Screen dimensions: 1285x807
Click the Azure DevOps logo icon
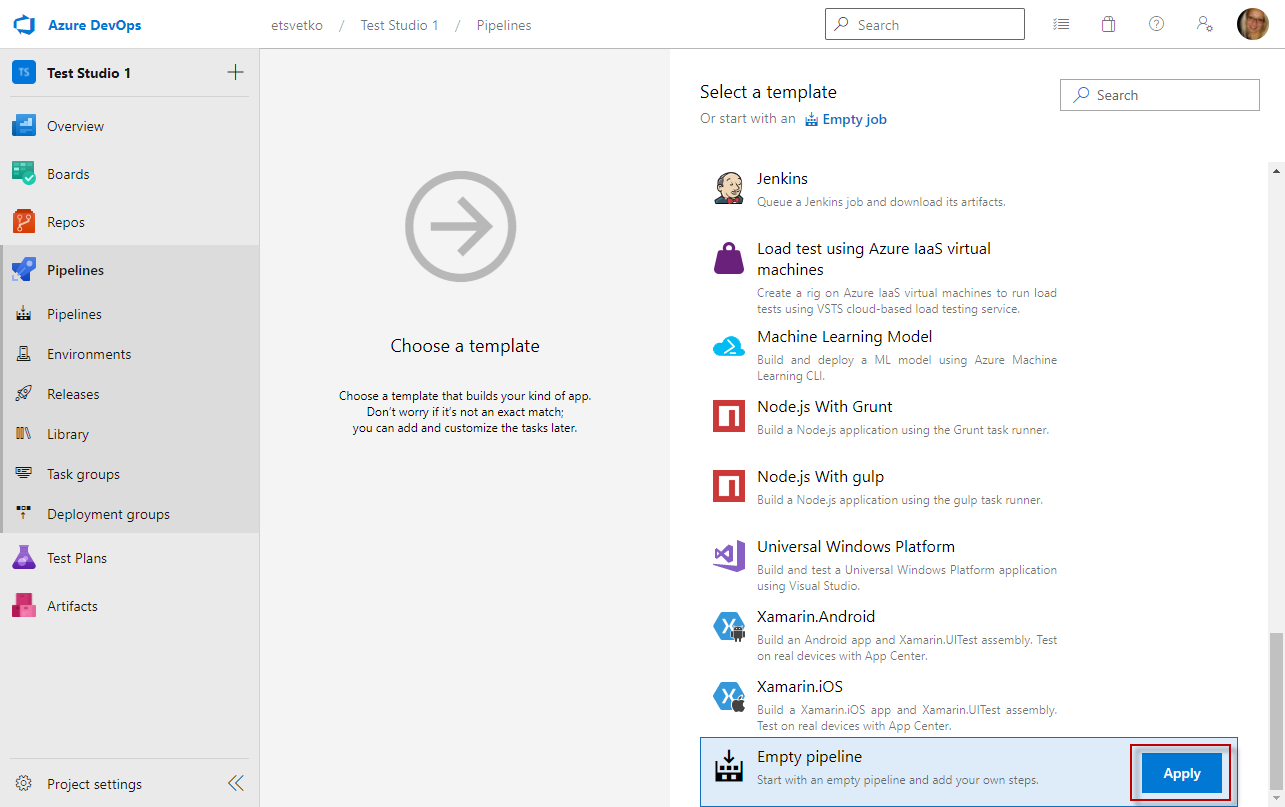click(x=25, y=25)
